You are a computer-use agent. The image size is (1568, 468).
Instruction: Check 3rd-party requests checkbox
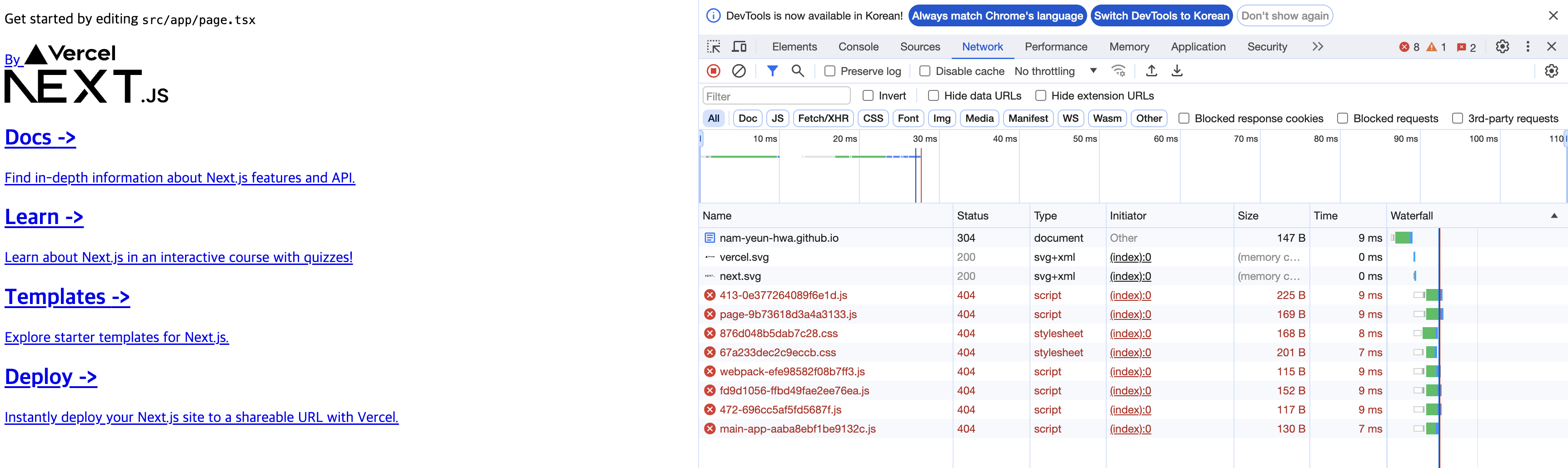click(1457, 119)
